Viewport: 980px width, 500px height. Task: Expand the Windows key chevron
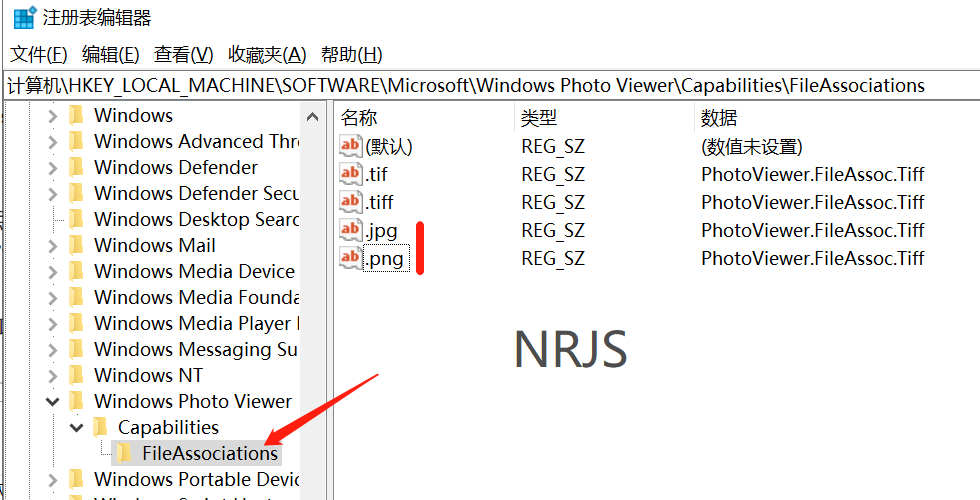pyautogui.click(x=53, y=116)
